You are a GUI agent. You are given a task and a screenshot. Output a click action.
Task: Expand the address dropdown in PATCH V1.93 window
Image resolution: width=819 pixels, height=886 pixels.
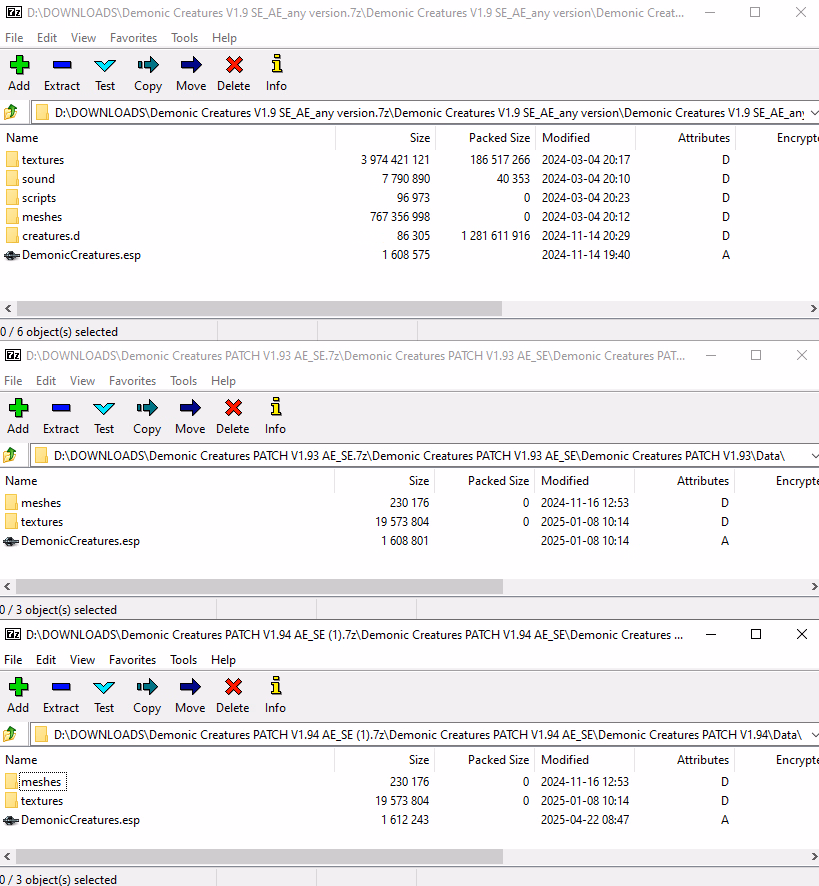[814, 456]
